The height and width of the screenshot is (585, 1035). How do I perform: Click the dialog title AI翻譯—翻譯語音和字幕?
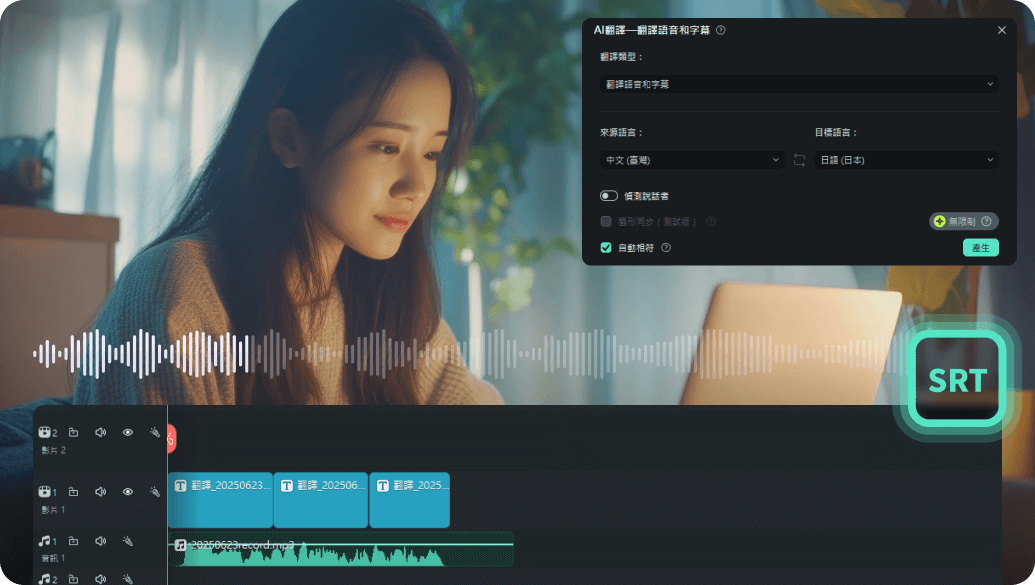click(x=651, y=30)
